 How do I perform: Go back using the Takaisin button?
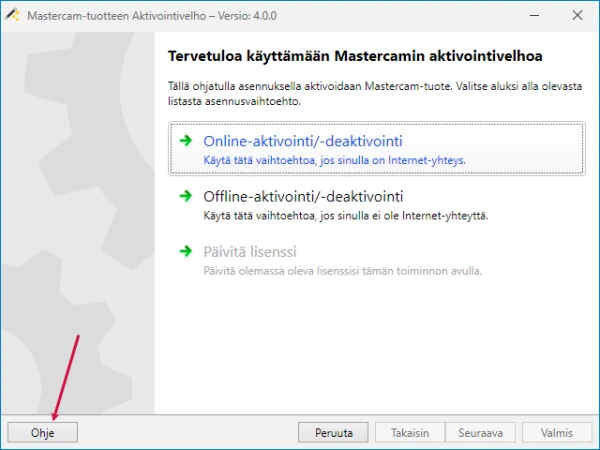410,433
